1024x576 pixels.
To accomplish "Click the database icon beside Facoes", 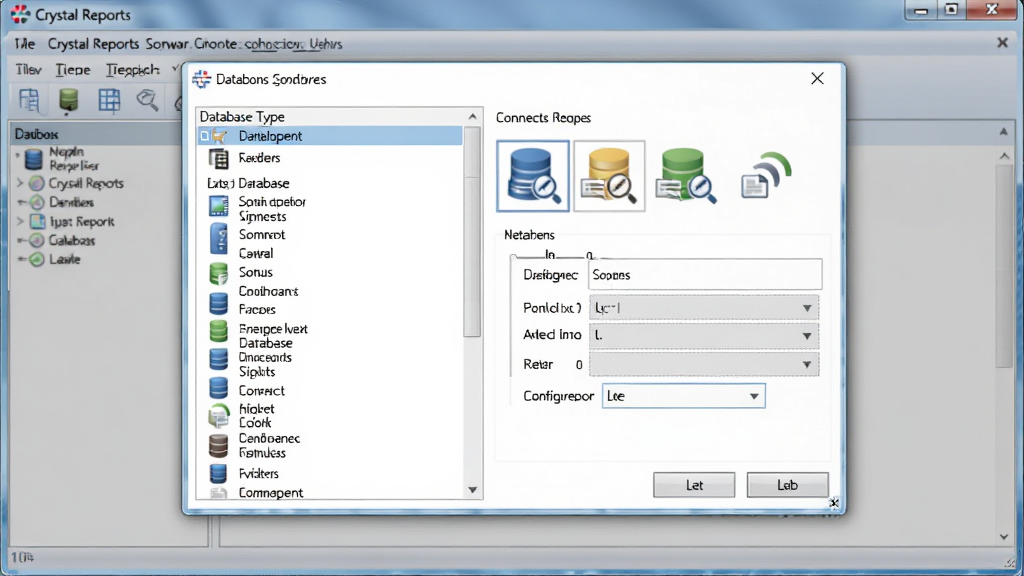I will [218, 304].
